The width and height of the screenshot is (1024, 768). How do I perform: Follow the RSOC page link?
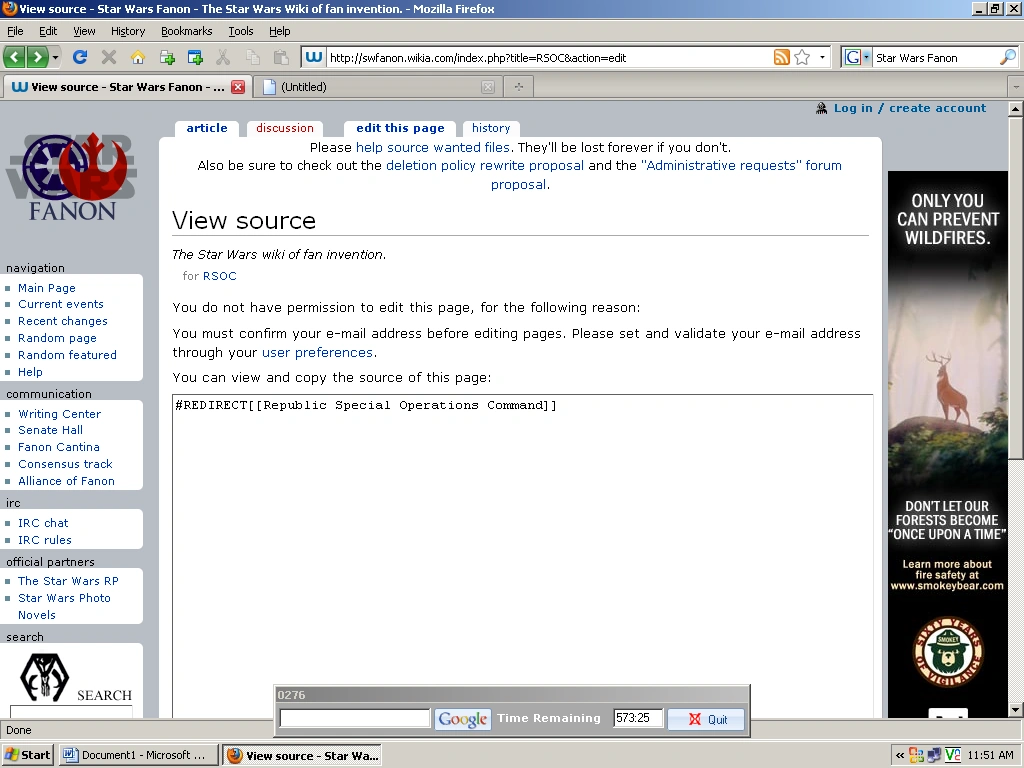pyautogui.click(x=219, y=276)
